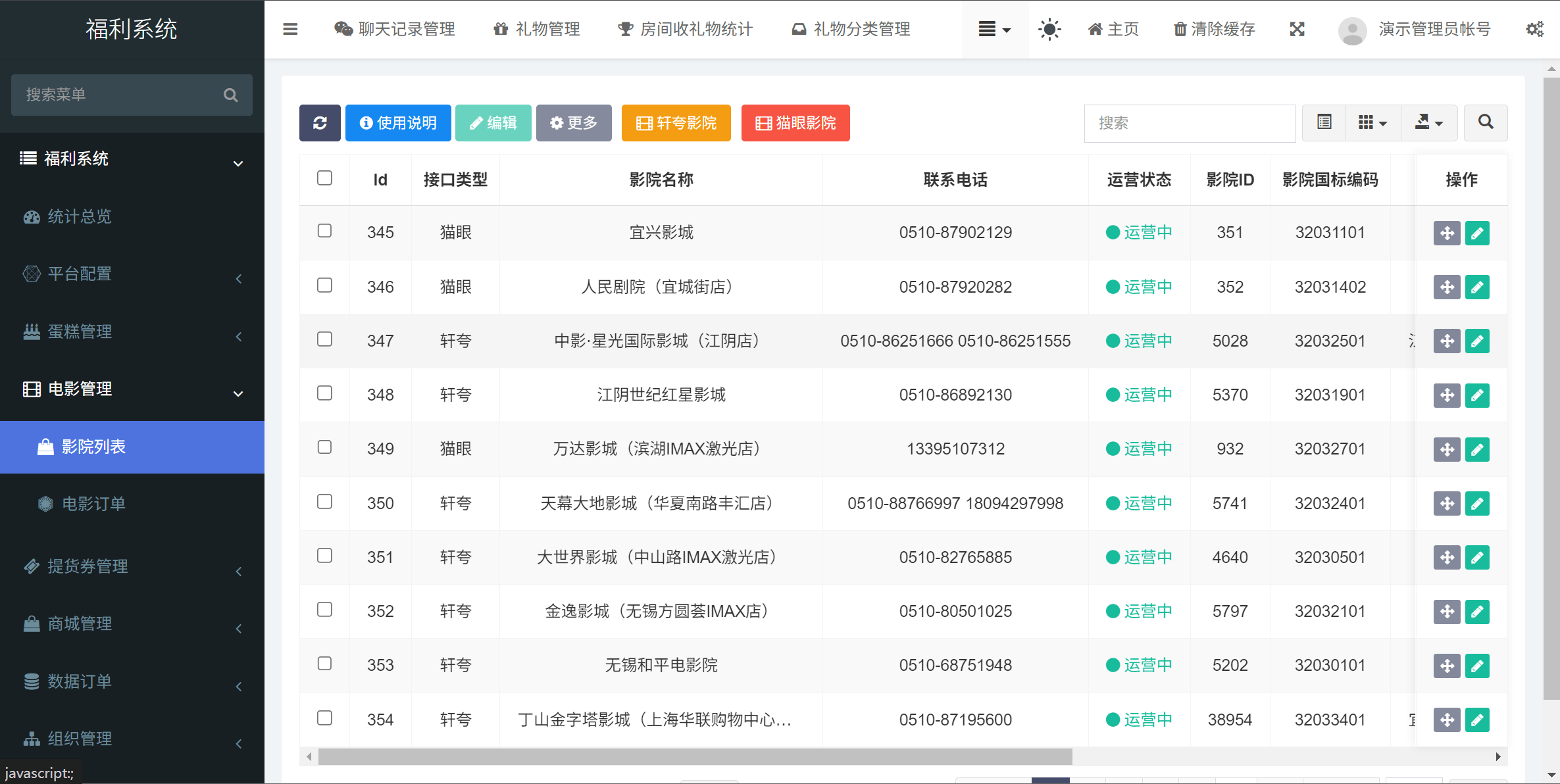Viewport: 1560px width, 784px height.
Task: Click the refresh table button
Action: (320, 123)
